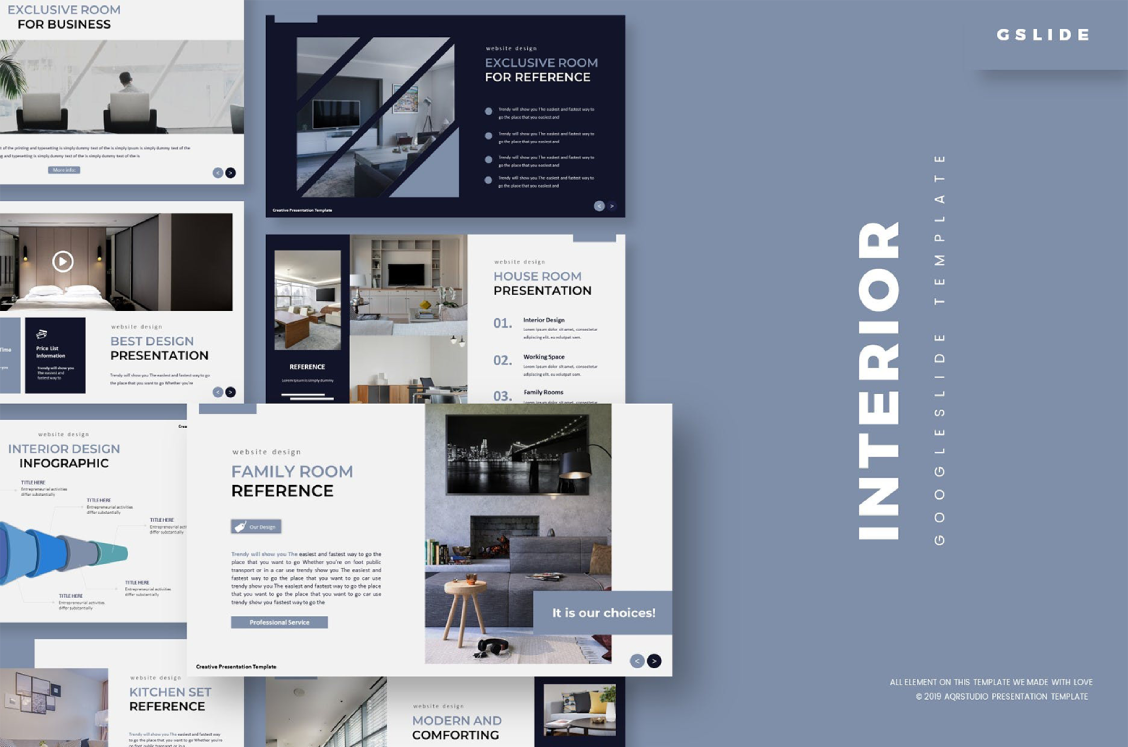
Task: Click the Professional Service button
Action: (x=279, y=622)
